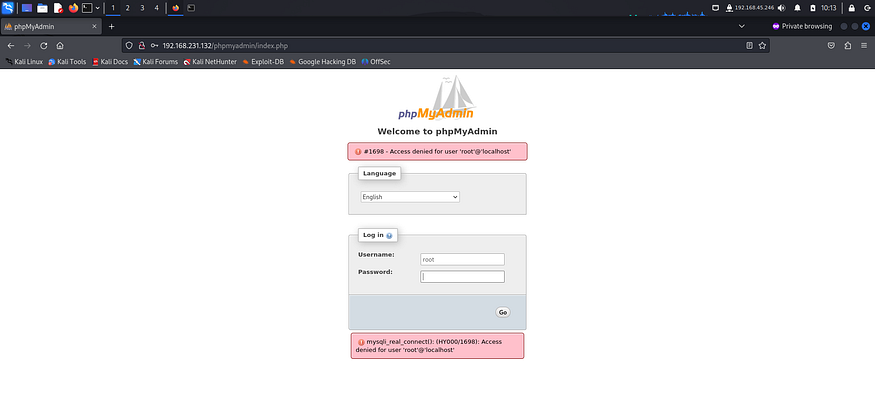Open the terminal emulator launcher
875x401 pixels.
tap(87, 8)
